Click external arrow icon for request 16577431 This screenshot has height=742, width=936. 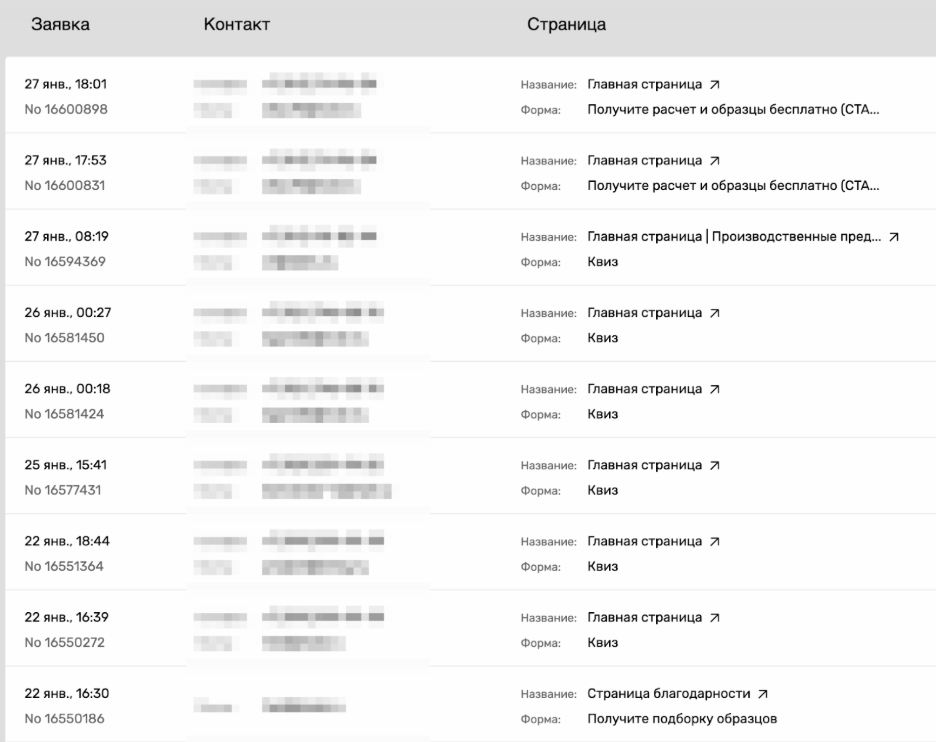coord(714,465)
